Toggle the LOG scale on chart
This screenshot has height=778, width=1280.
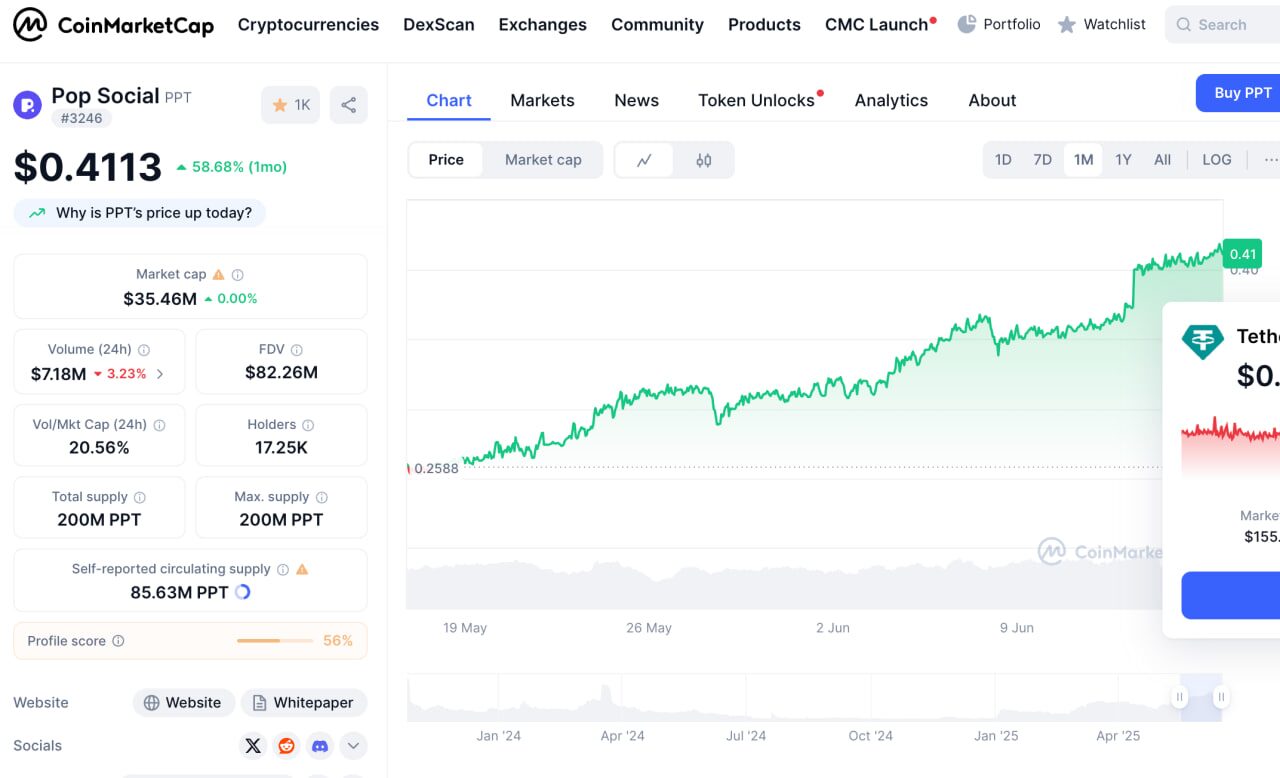point(1216,160)
